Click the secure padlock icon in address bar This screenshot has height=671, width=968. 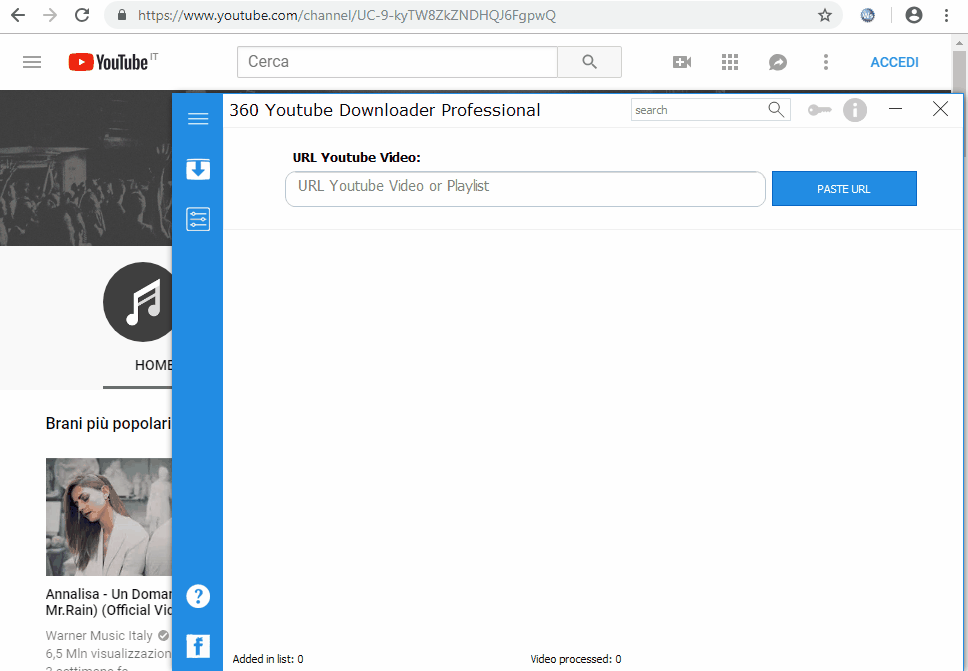pos(122,15)
